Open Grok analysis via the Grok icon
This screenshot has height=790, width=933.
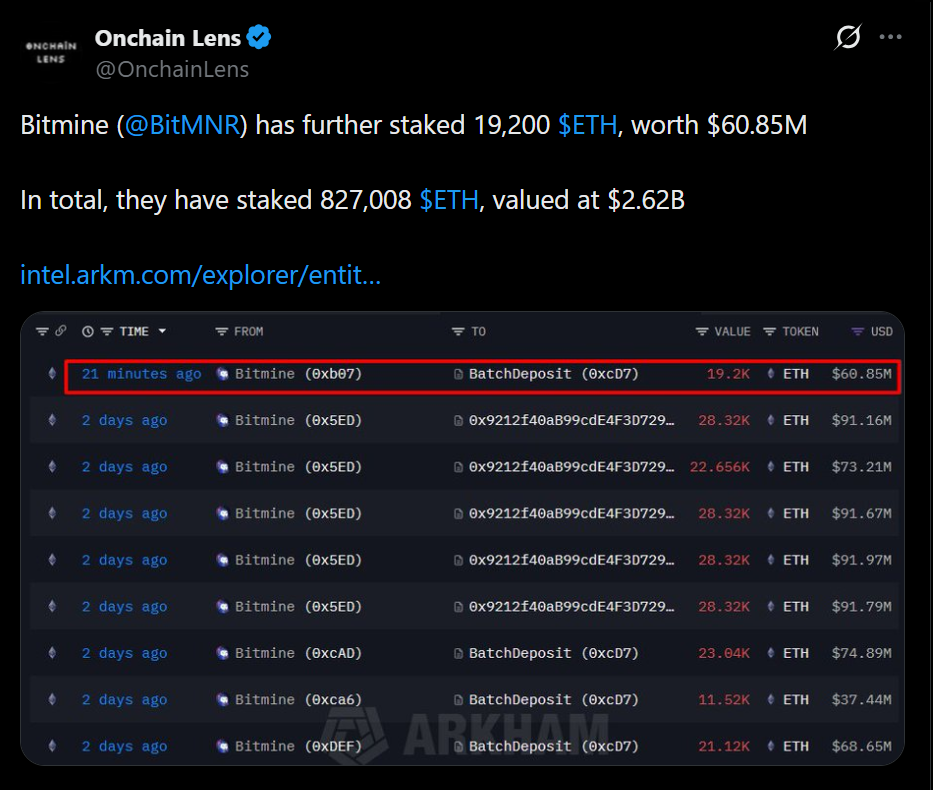click(846, 37)
